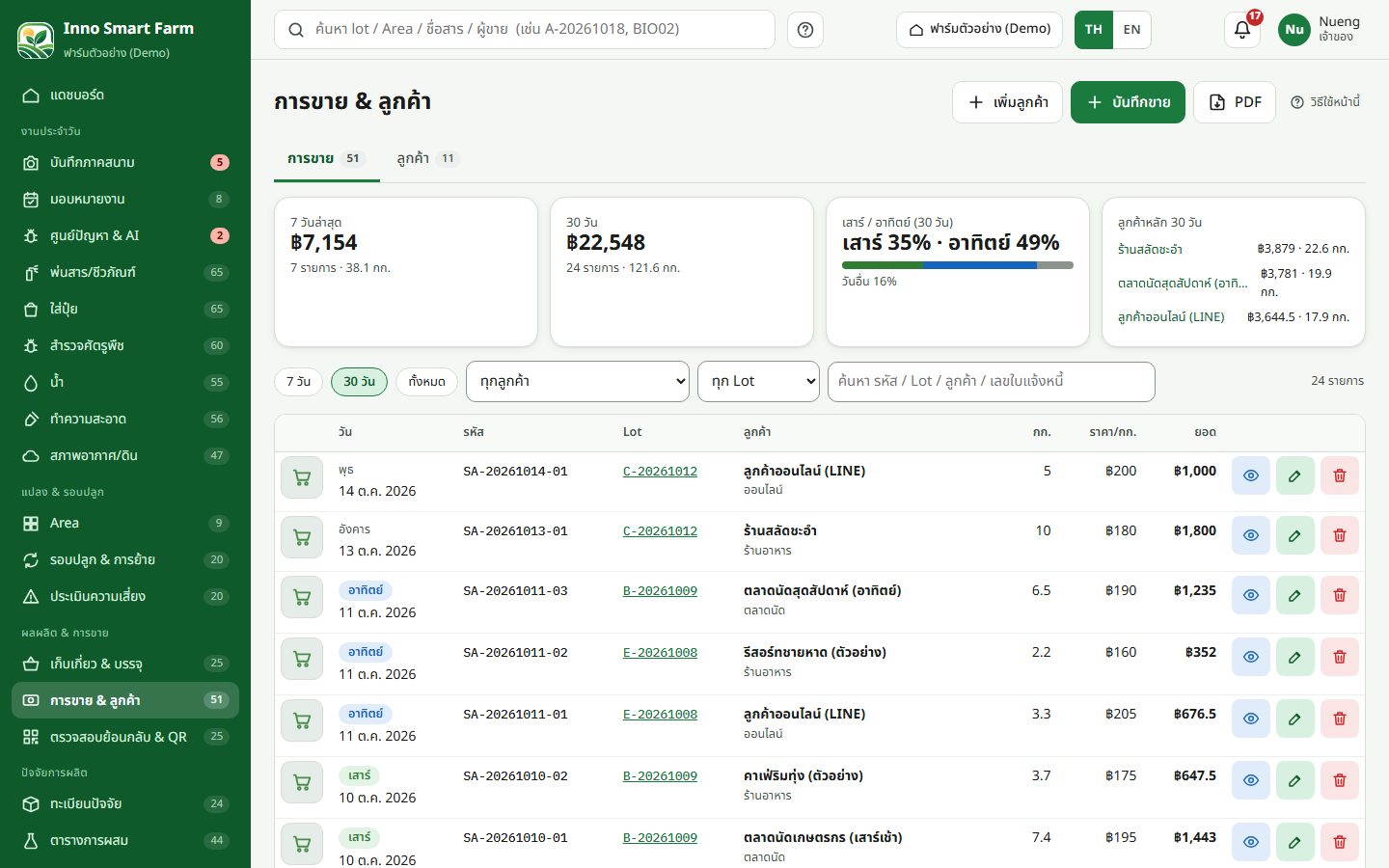The height and width of the screenshot is (868, 1389).
Task: Export with the PDF button
Action: [1235, 102]
